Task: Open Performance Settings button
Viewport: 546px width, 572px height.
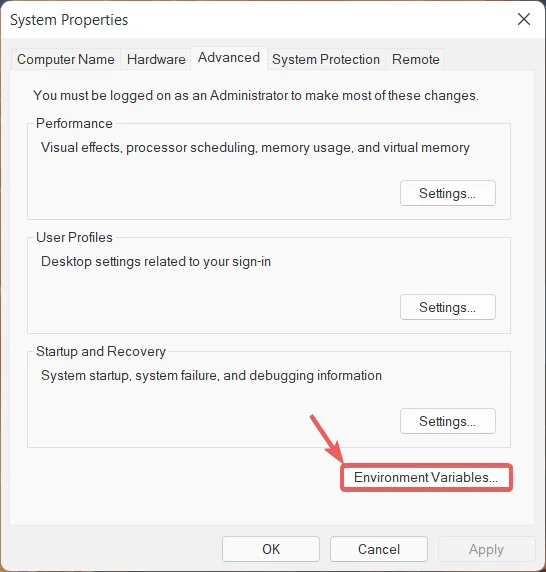Action: [x=448, y=193]
